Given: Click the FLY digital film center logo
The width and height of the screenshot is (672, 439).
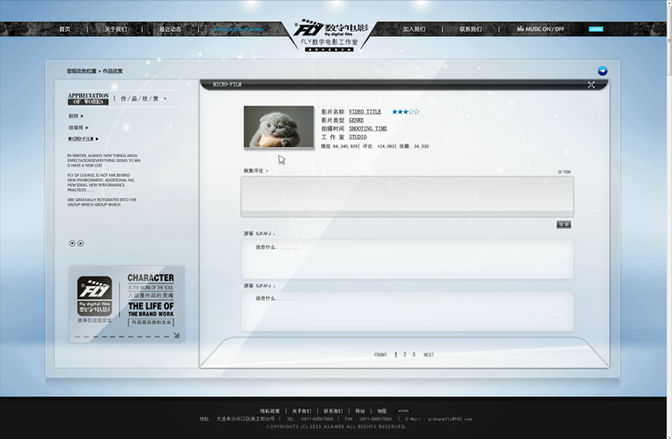Looking at the screenshot, I should 335,33.
